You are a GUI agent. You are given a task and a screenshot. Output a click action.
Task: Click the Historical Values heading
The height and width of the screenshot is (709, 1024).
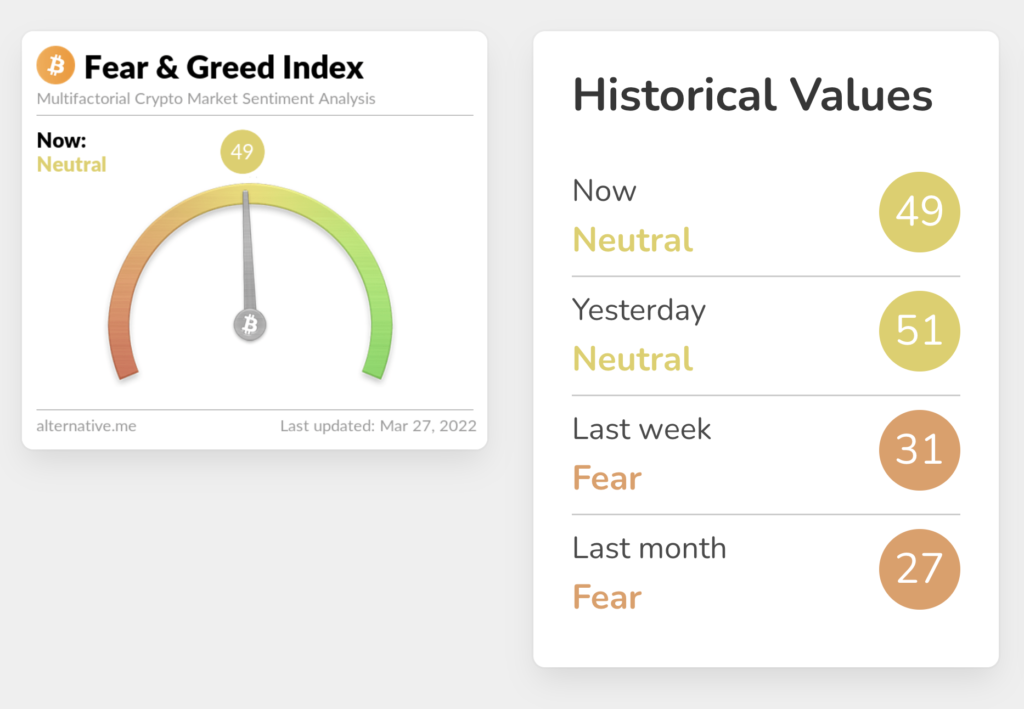click(x=752, y=96)
